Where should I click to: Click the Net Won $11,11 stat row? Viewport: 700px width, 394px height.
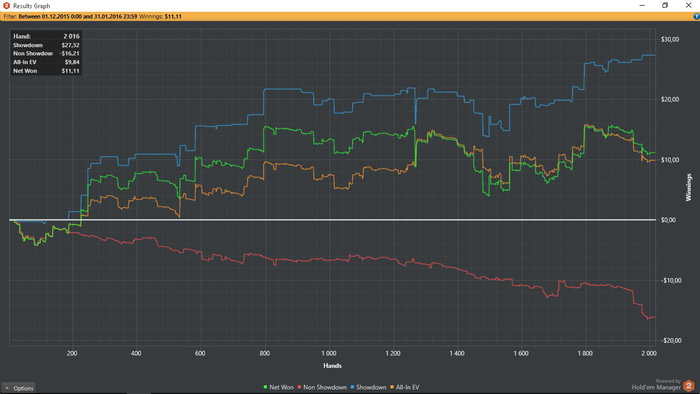coord(46,71)
